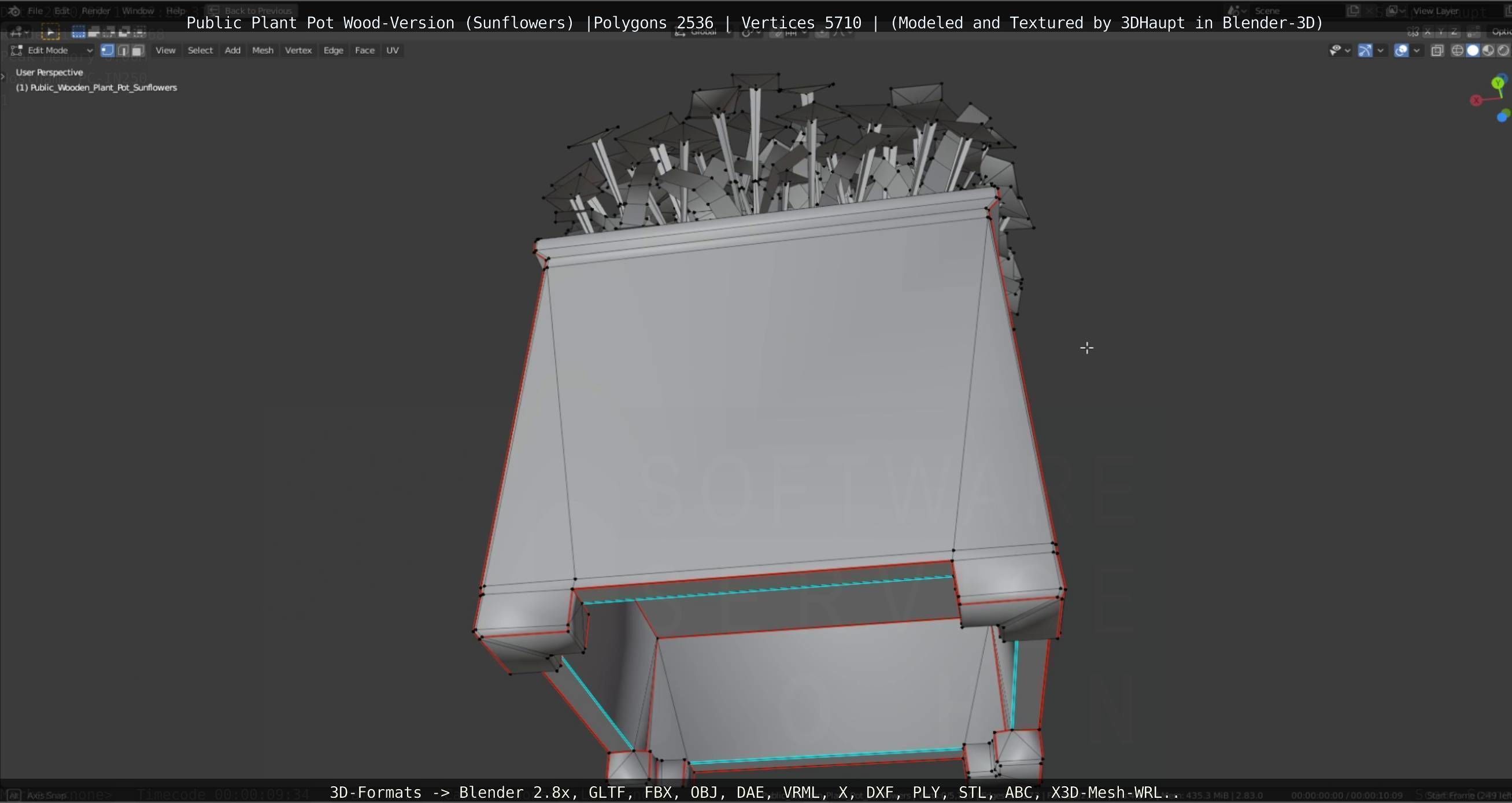Enable vertex select mode
1512x803 pixels.
coord(107,50)
